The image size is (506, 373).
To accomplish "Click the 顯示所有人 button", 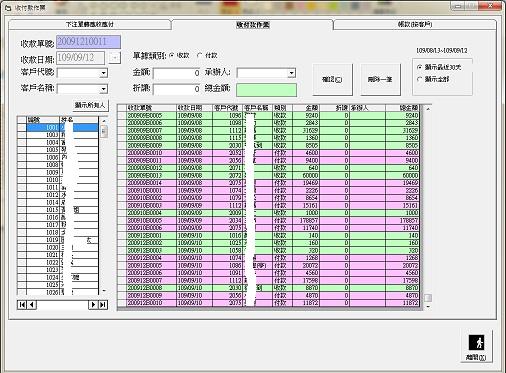I will pos(90,105).
